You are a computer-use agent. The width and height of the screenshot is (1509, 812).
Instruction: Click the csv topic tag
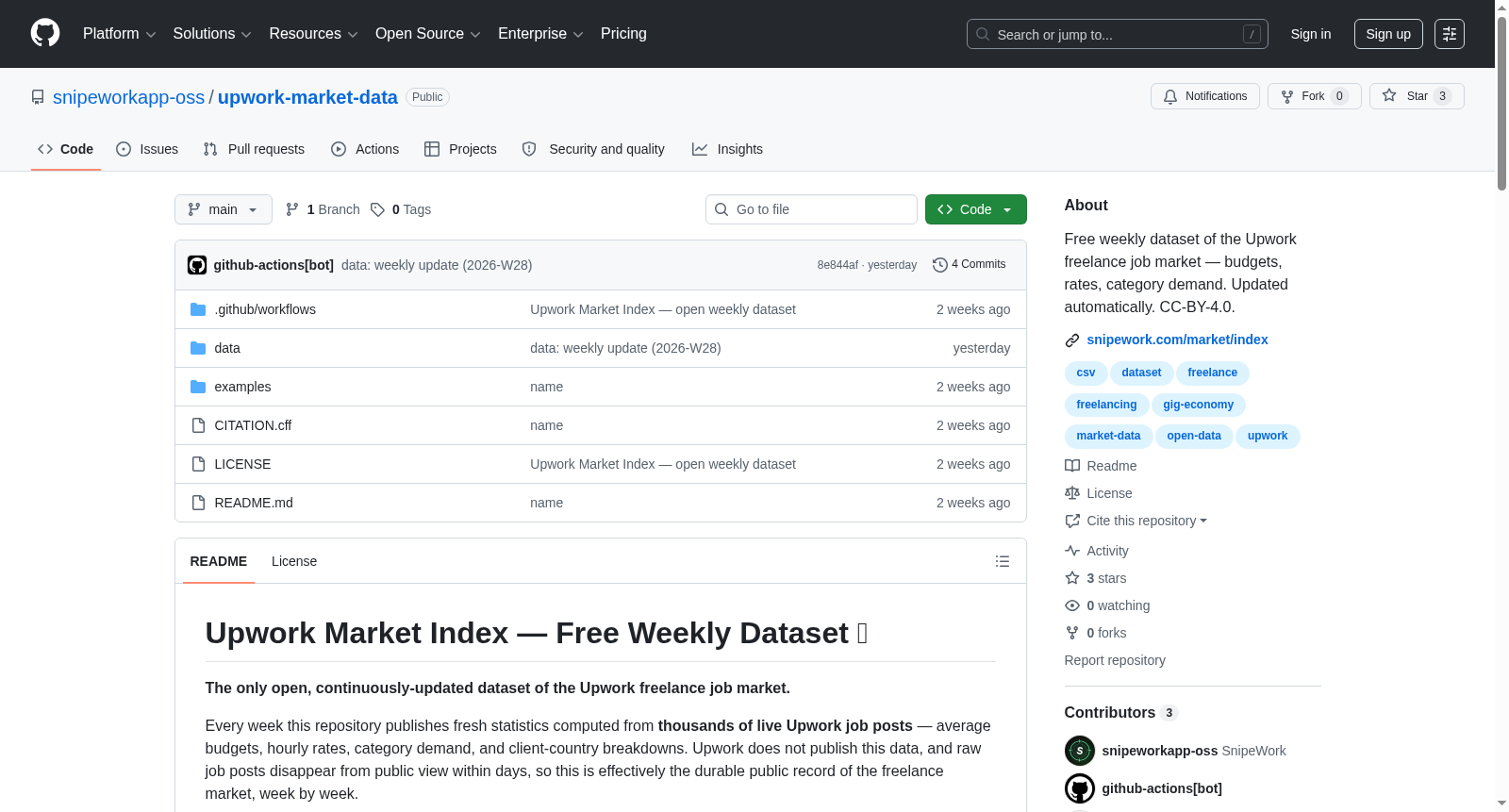1086,373
